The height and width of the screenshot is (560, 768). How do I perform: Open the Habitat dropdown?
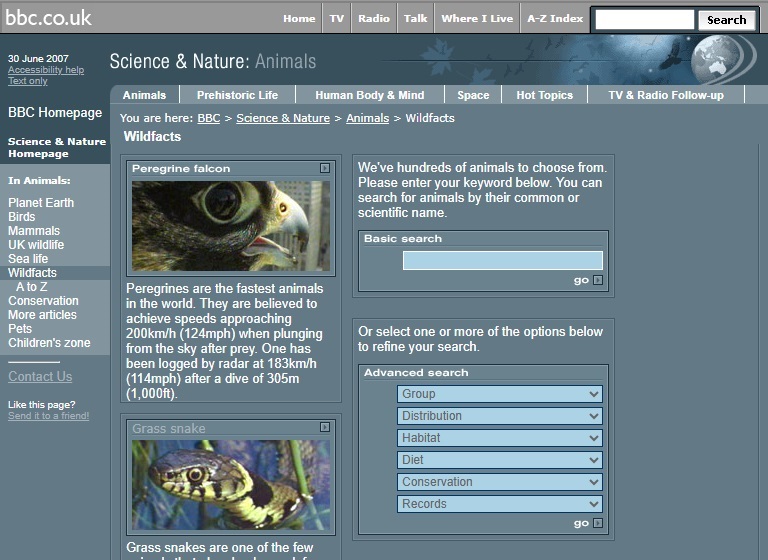(500, 438)
